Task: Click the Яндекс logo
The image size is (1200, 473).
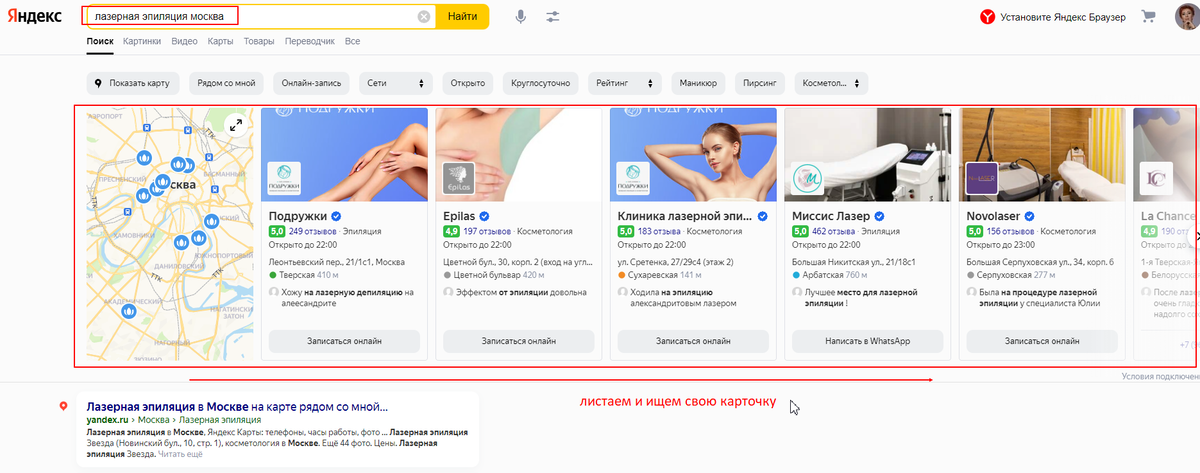Action: (x=35, y=18)
